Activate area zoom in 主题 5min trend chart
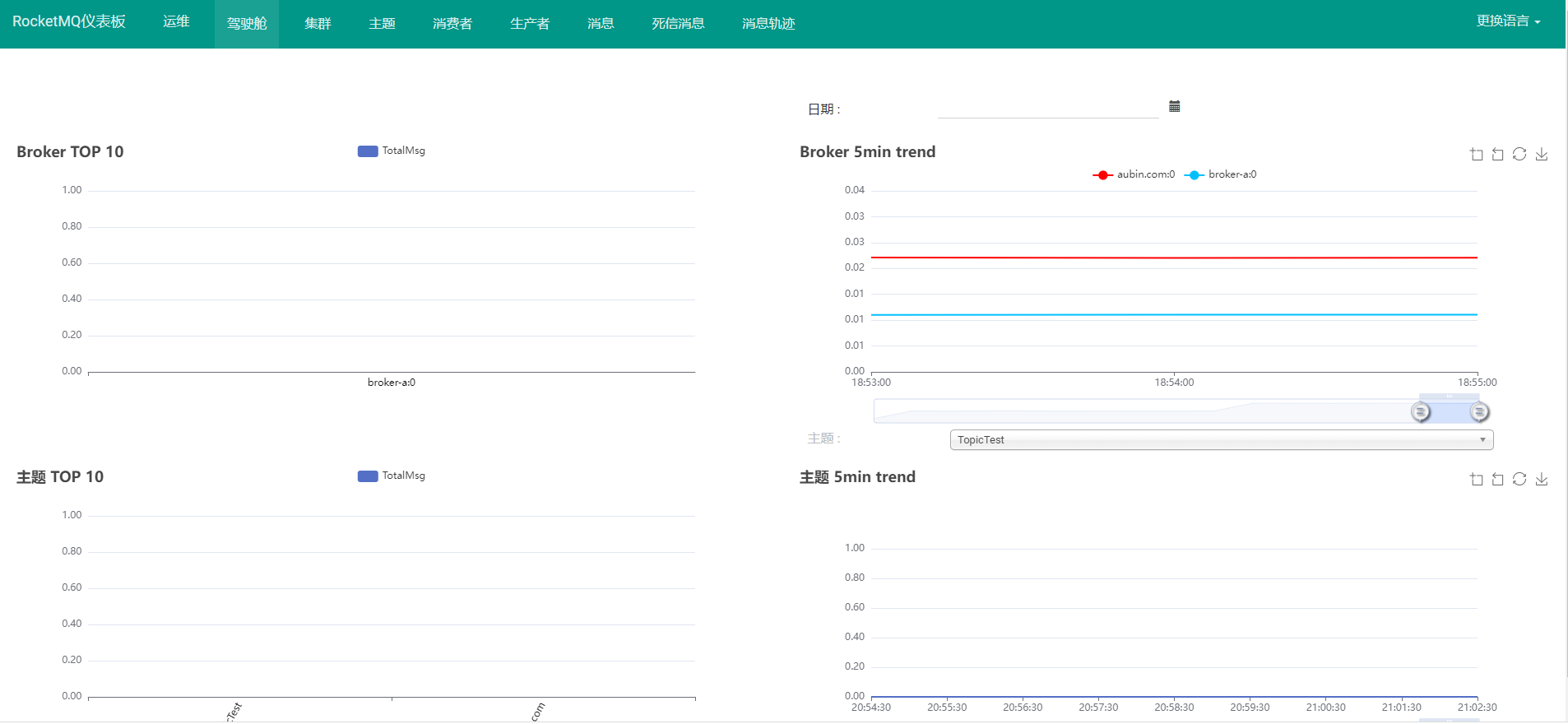Image resolution: width=1568 pixels, height=724 pixels. point(1477,480)
